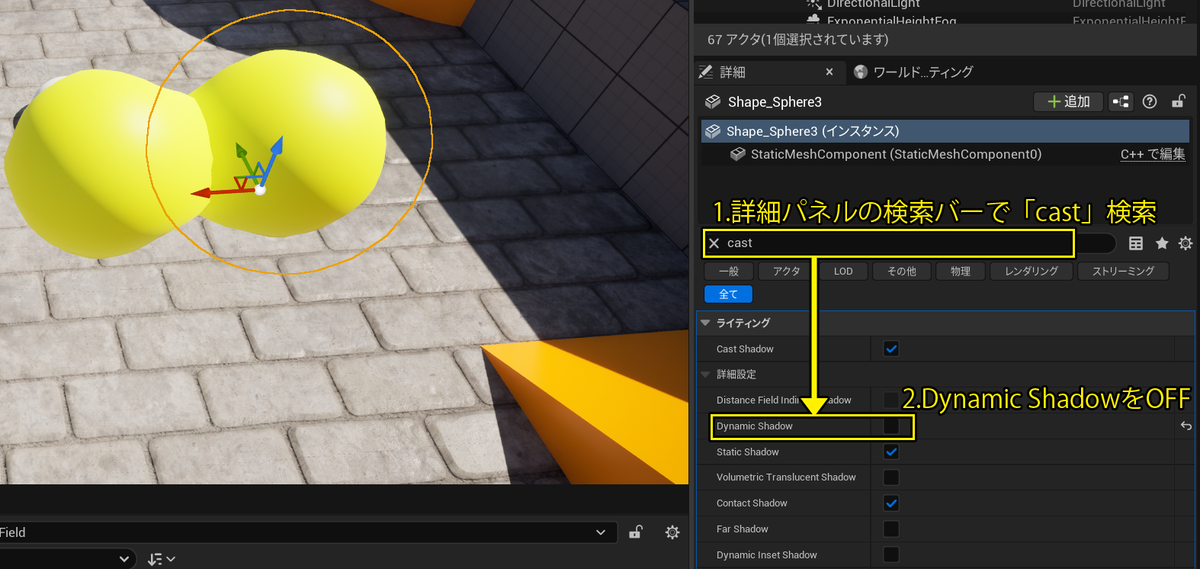Filter by 一般 category
The height and width of the screenshot is (569, 1200).
(728, 271)
